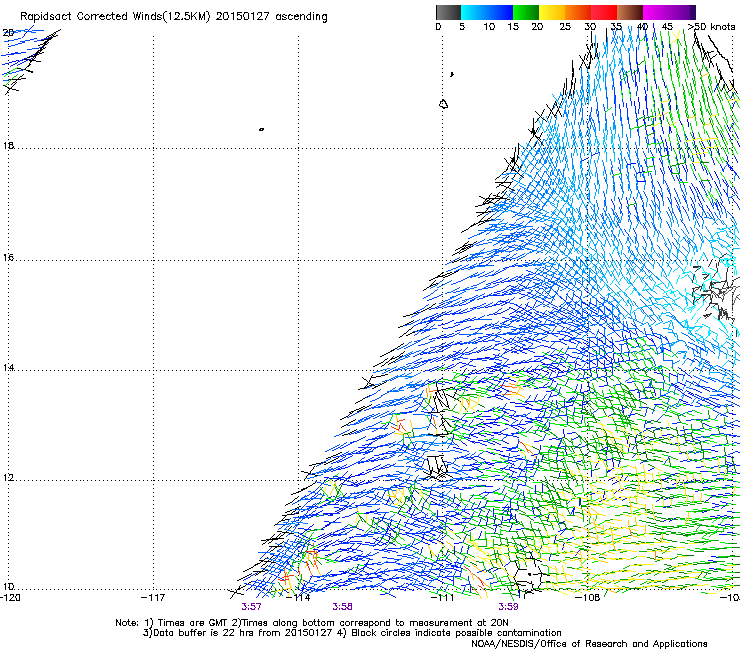Click the 18 latitude axis label
The height and width of the screenshot is (650, 740).
[8, 145]
